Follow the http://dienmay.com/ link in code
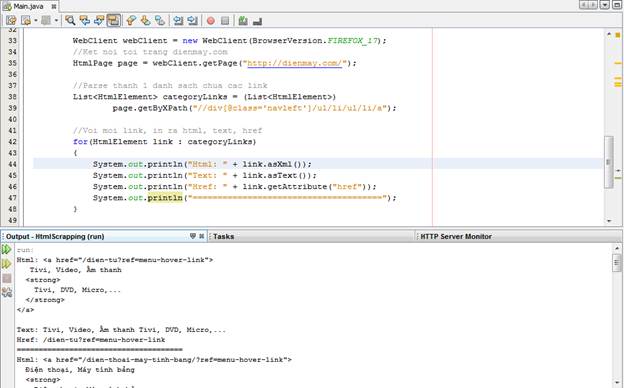This screenshot has height=388, width=624. click(x=294, y=63)
